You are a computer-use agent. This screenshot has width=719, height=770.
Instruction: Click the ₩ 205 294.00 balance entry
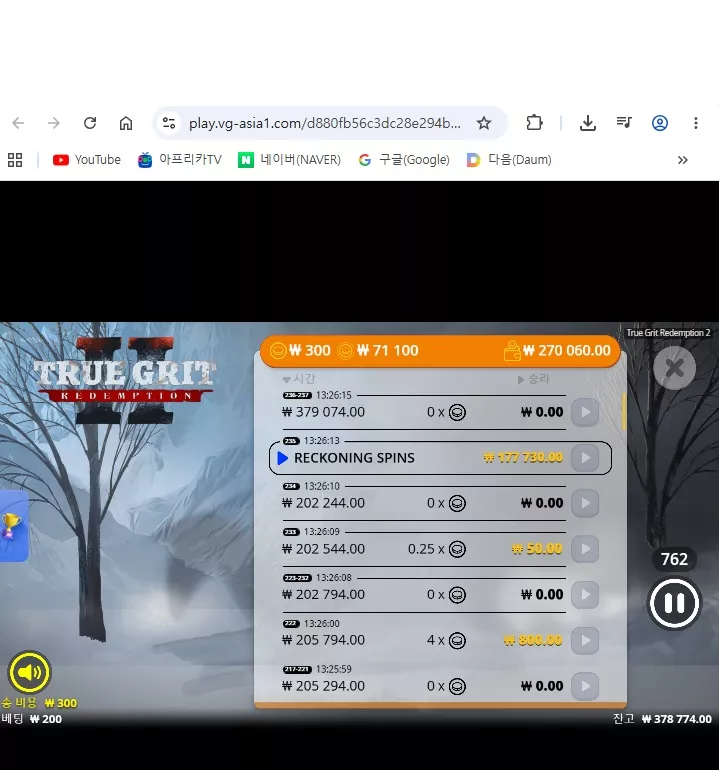click(323, 686)
